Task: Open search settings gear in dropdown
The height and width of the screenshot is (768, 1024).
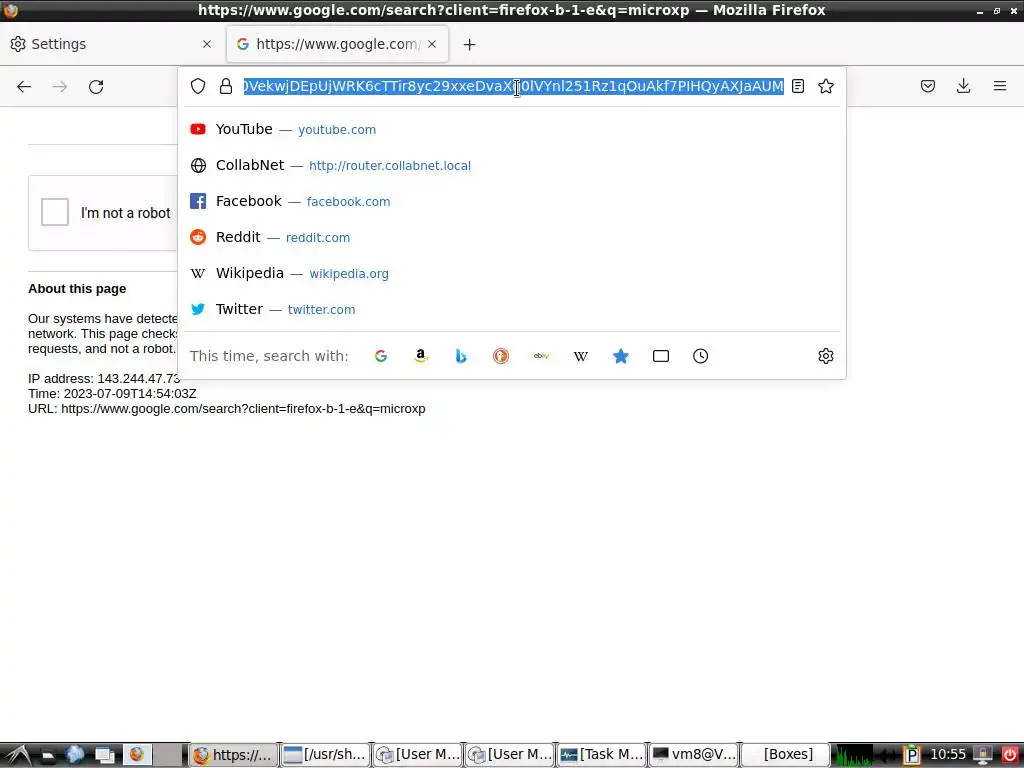Action: coord(825,356)
